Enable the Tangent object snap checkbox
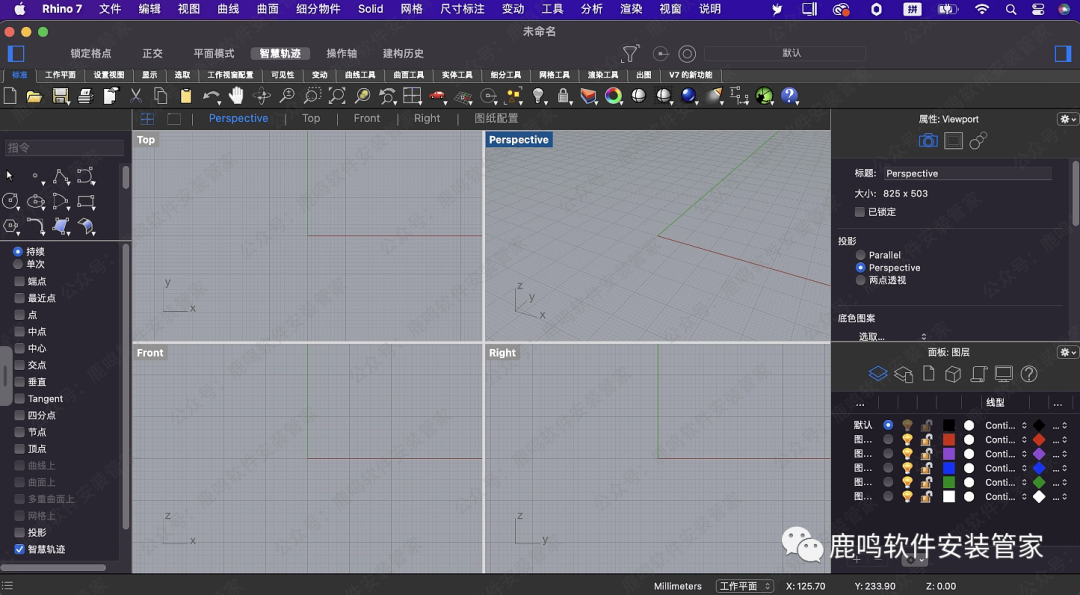 (x=19, y=399)
